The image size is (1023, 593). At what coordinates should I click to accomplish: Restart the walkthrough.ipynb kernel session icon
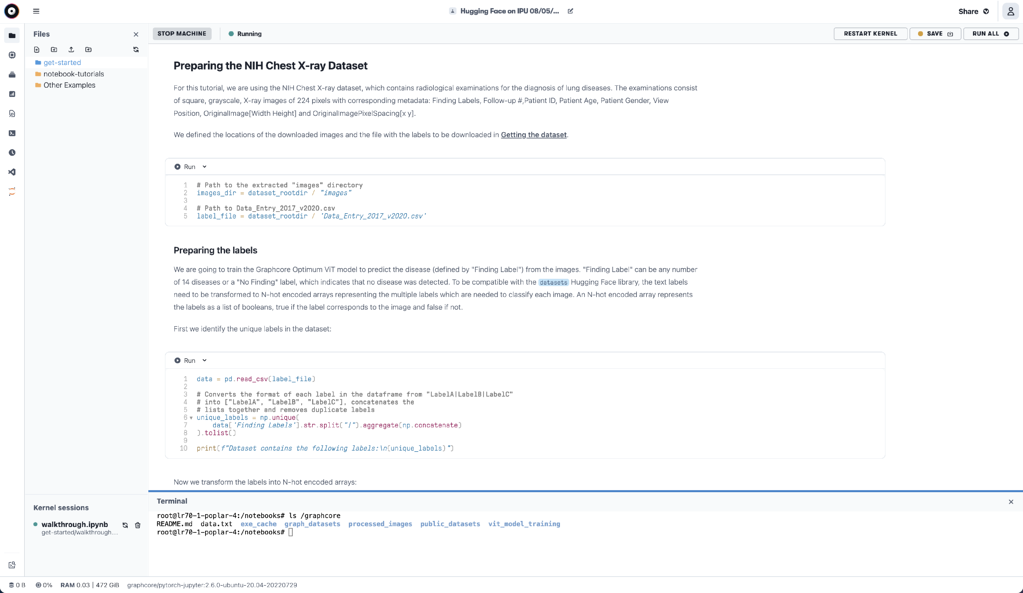(x=125, y=525)
